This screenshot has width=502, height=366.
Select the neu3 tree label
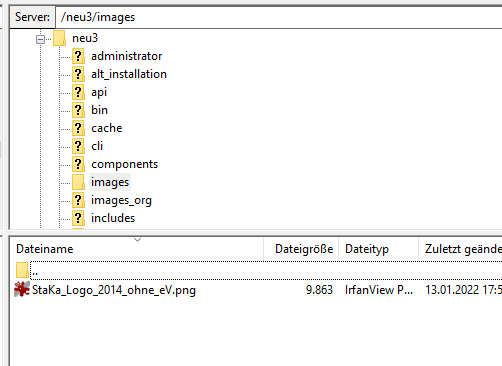tap(85, 38)
